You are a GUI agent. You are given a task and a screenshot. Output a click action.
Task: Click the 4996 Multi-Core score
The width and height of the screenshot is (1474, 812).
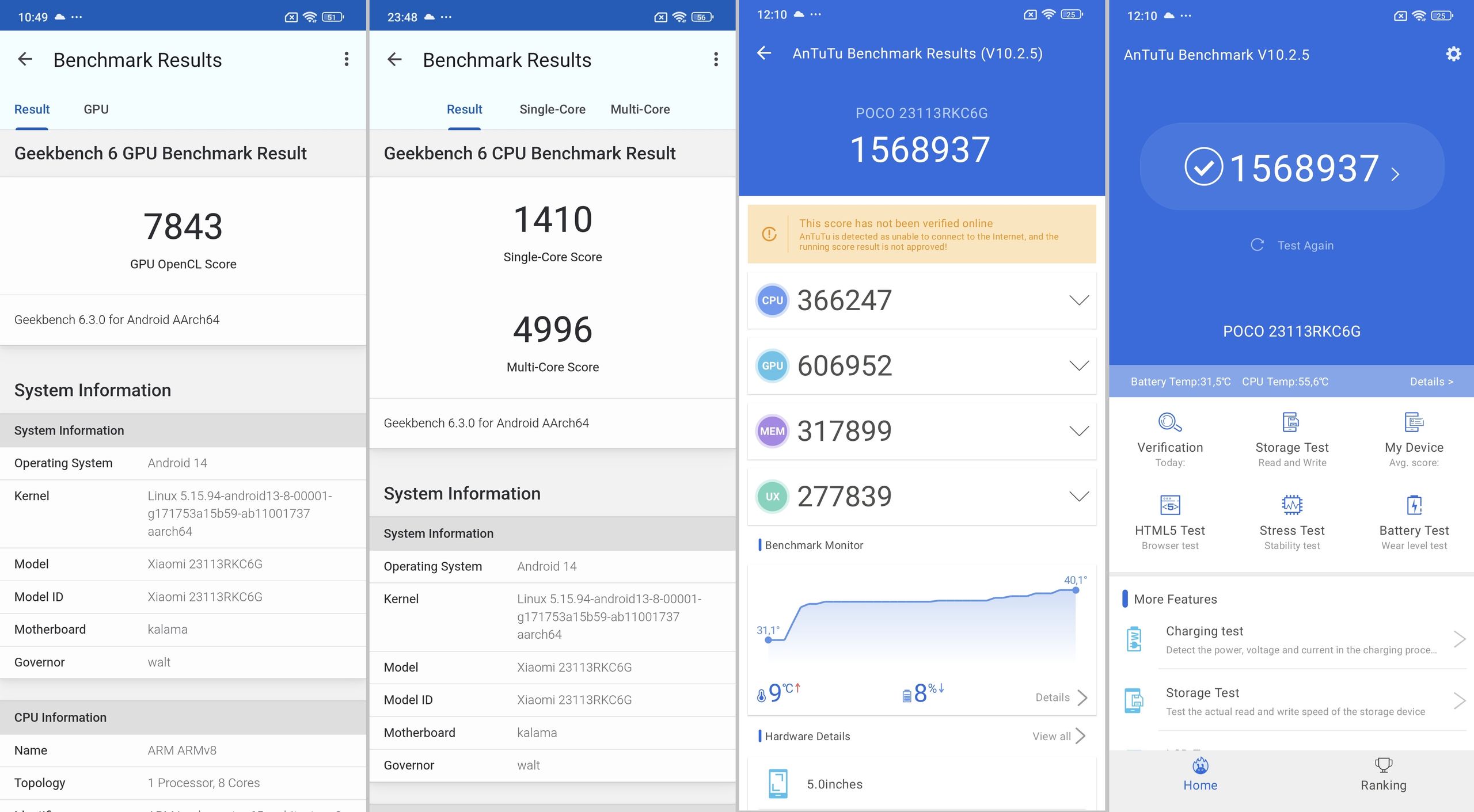[x=553, y=329]
